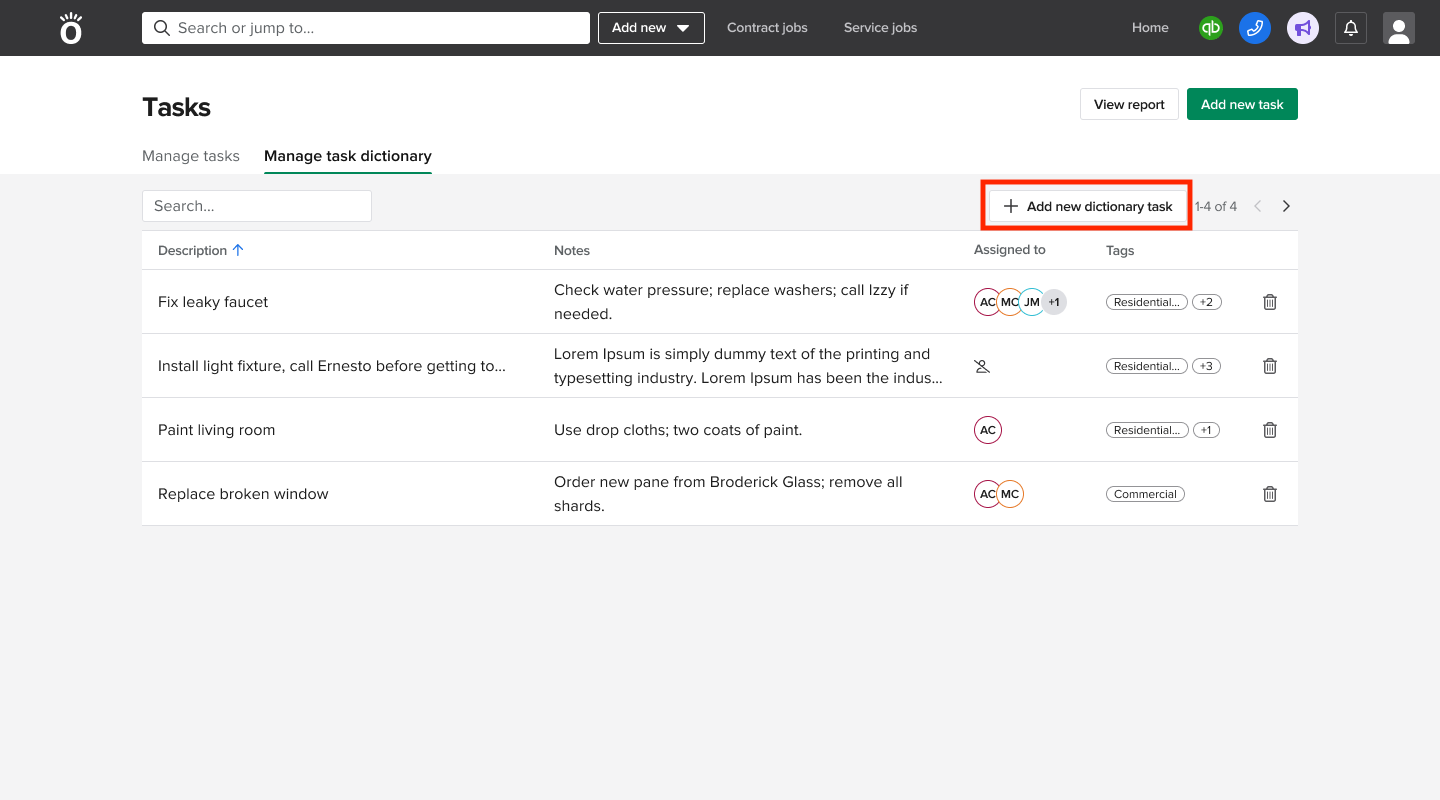This screenshot has height=800, width=1440.
Task: Click the View report button
Action: pyautogui.click(x=1129, y=104)
